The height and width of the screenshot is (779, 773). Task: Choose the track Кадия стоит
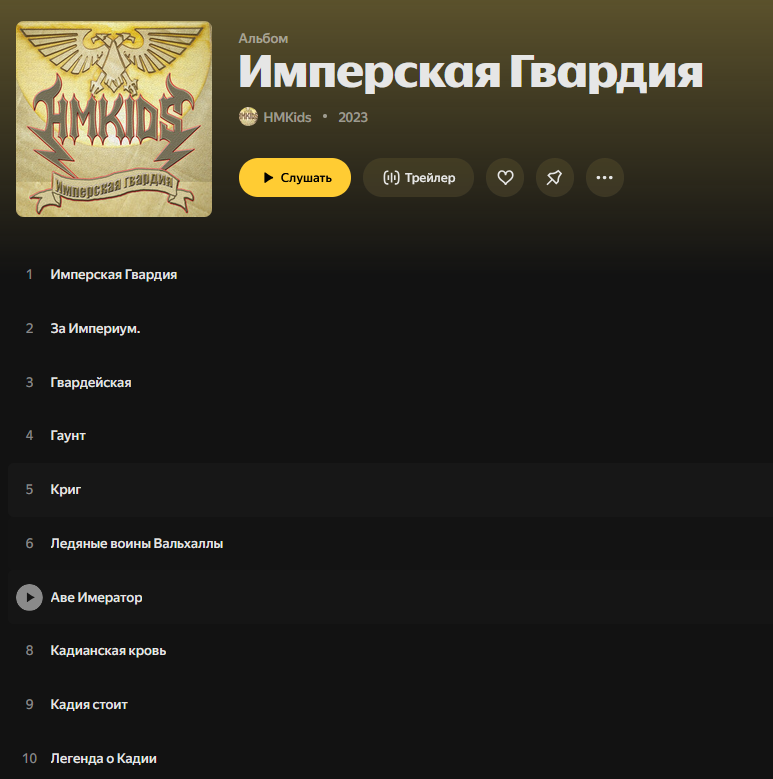click(x=89, y=704)
